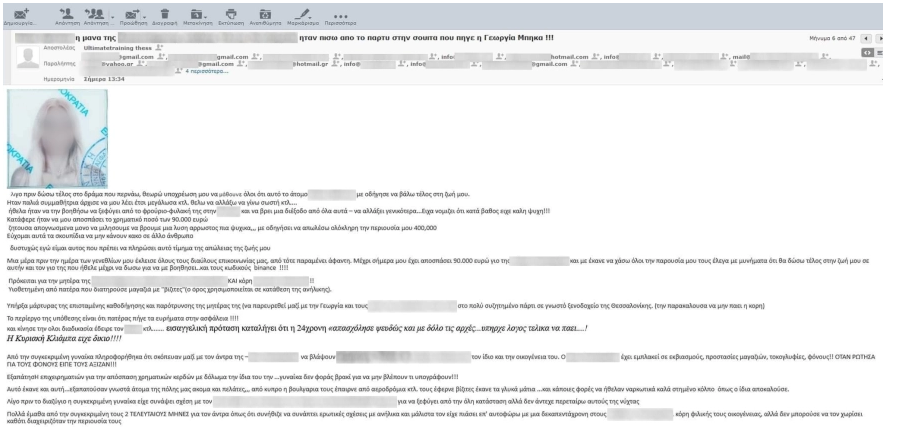This screenshot has height=436, width=900.
Task: Delete the message with Διαγραφή
Action: point(165,17)
